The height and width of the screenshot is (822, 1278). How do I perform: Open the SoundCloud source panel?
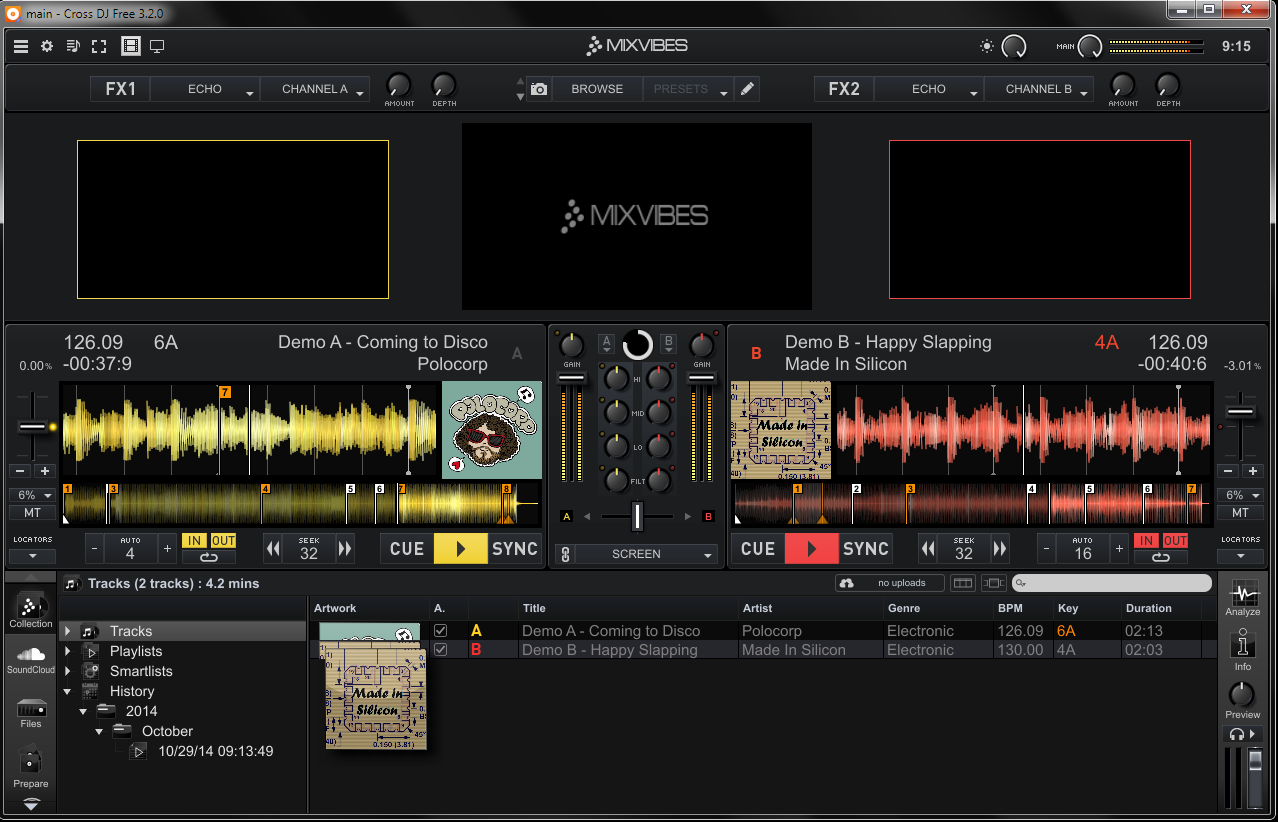31,660
